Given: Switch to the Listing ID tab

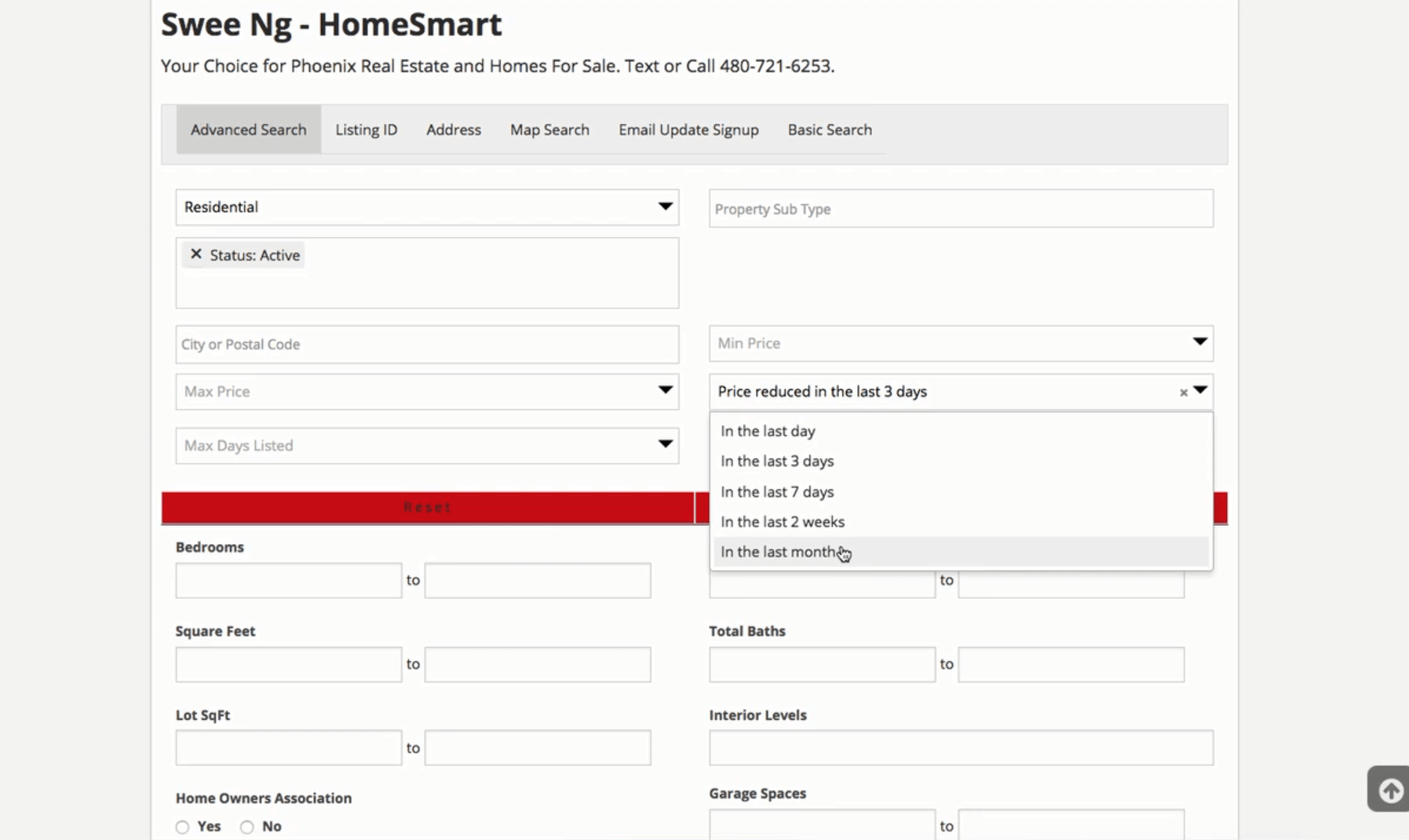Looking at the screenshot, I should point(367,130).
